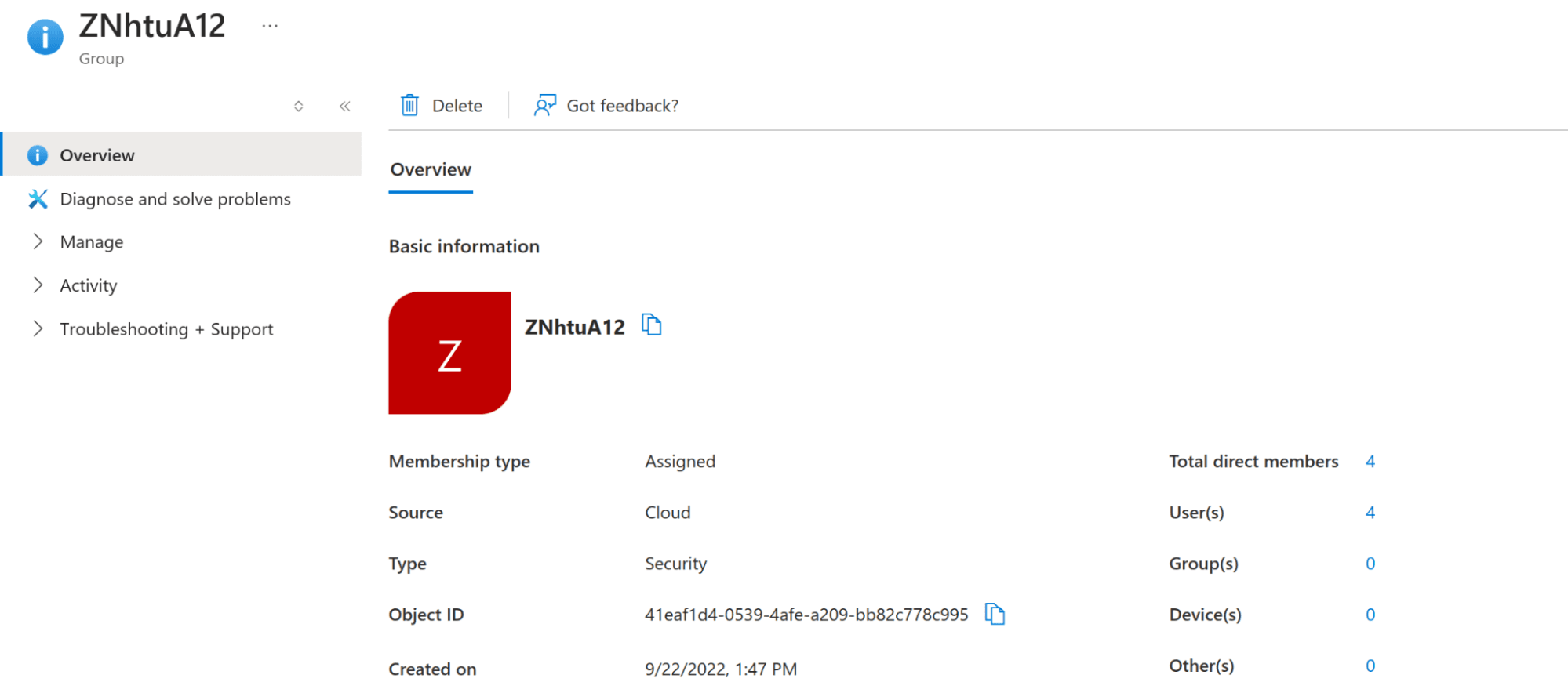Viewport: 1568px width, 700px height.
Task: Click the 'Group' subtitle under page title
Action: click(101, 59)
